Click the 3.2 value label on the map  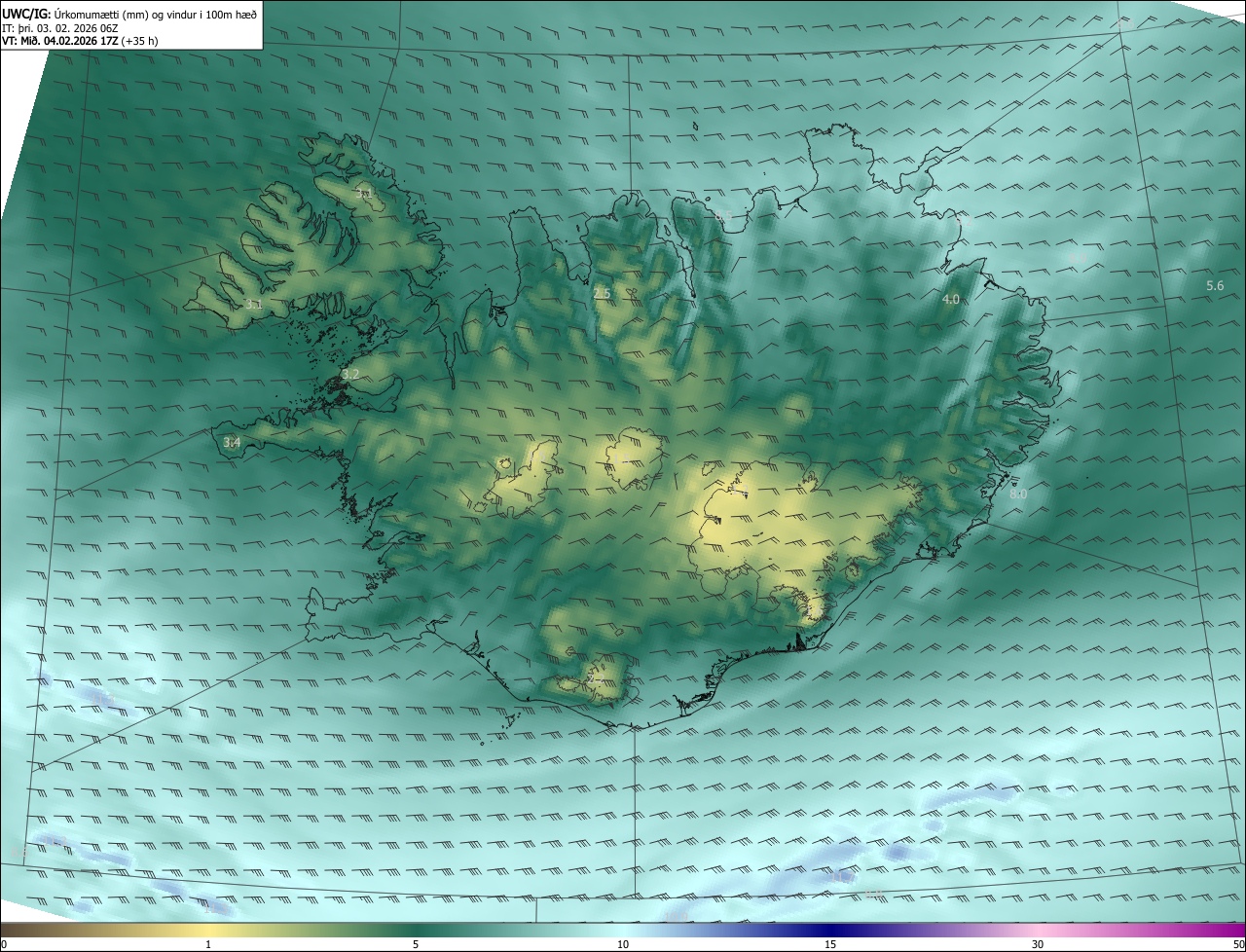350,374
